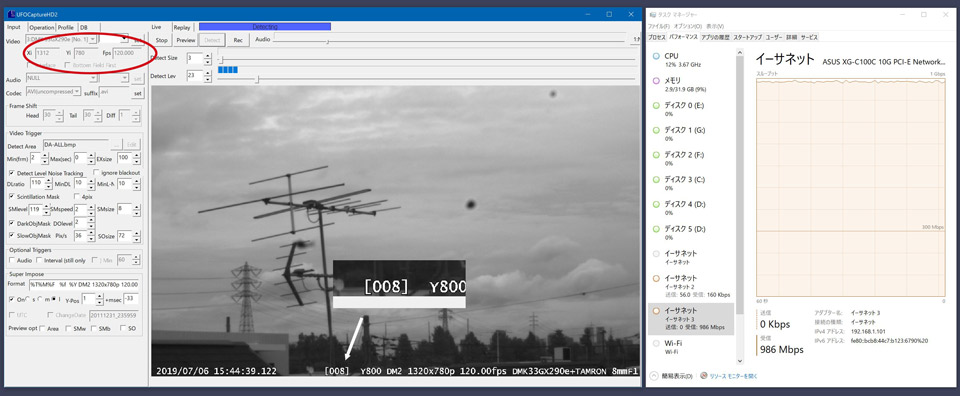Select the 'm' super impose radio button
960x396 pixels.
(41, 299)
